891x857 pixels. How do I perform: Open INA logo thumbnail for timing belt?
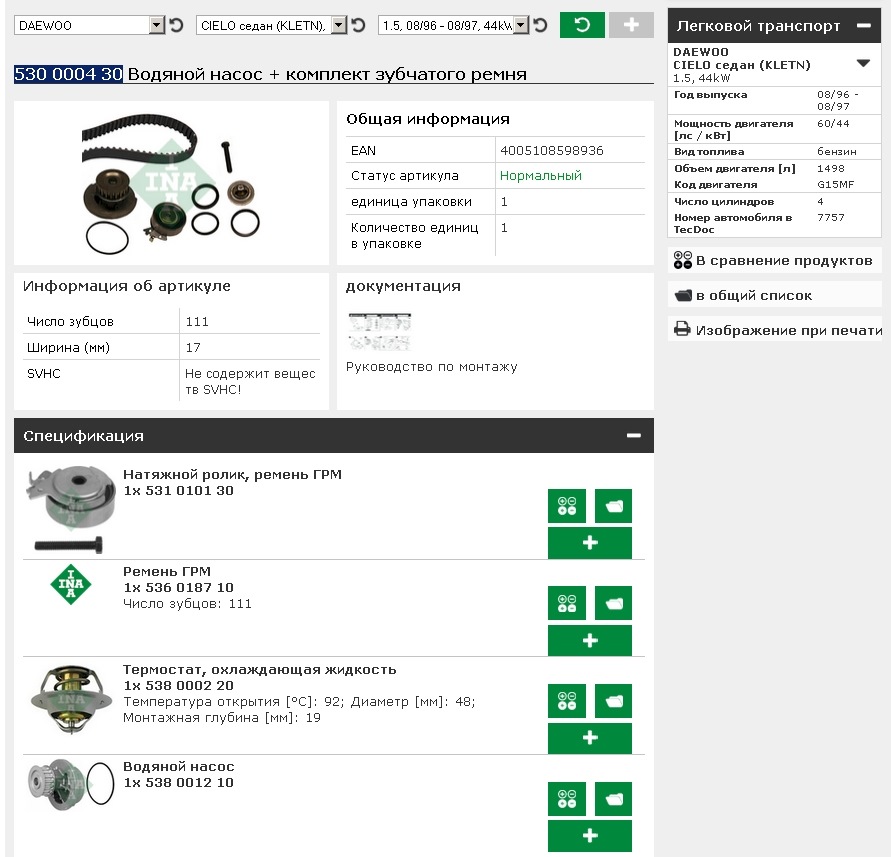point(70,584)
